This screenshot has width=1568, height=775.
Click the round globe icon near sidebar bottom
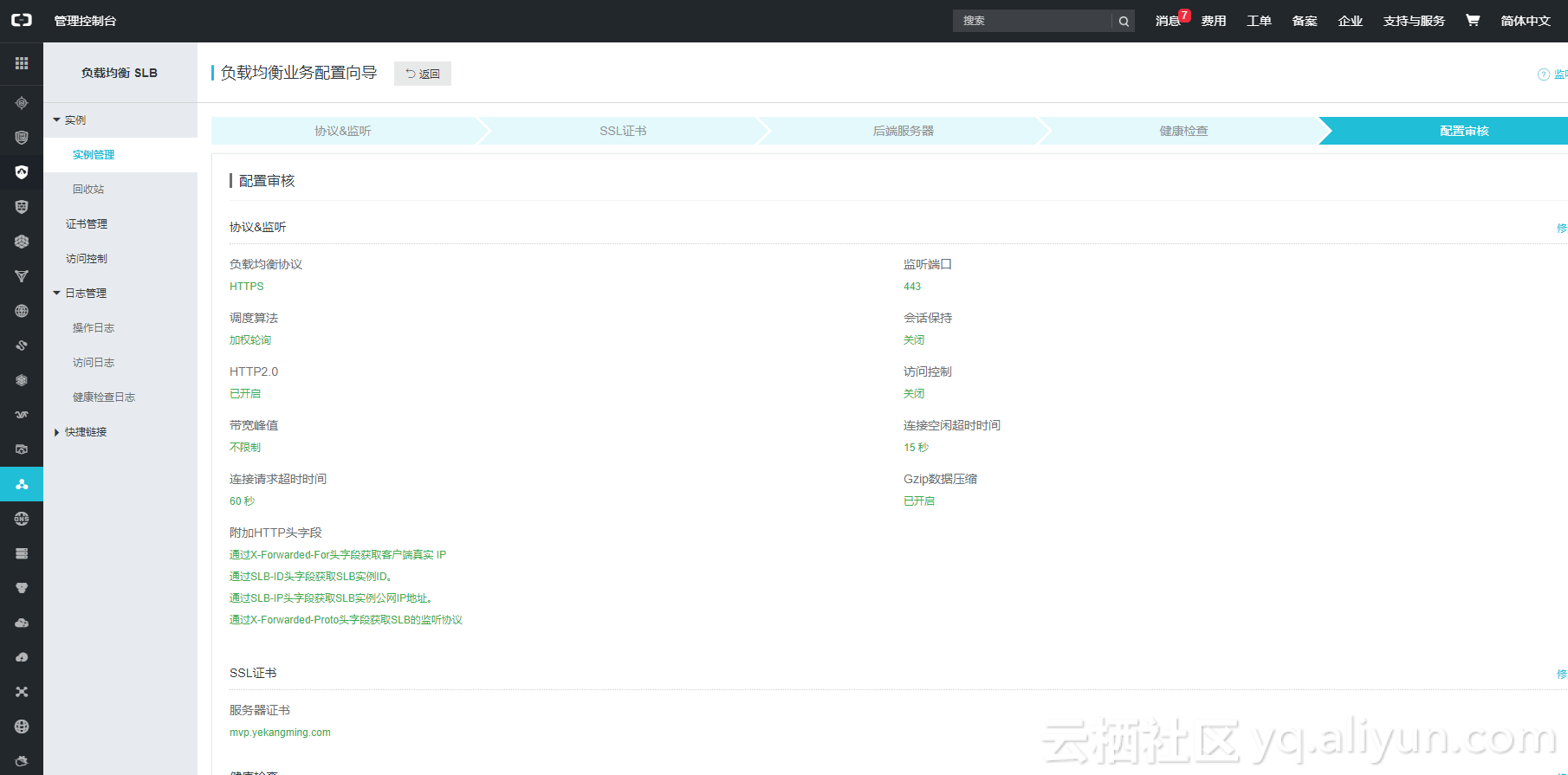pos(22,727)
